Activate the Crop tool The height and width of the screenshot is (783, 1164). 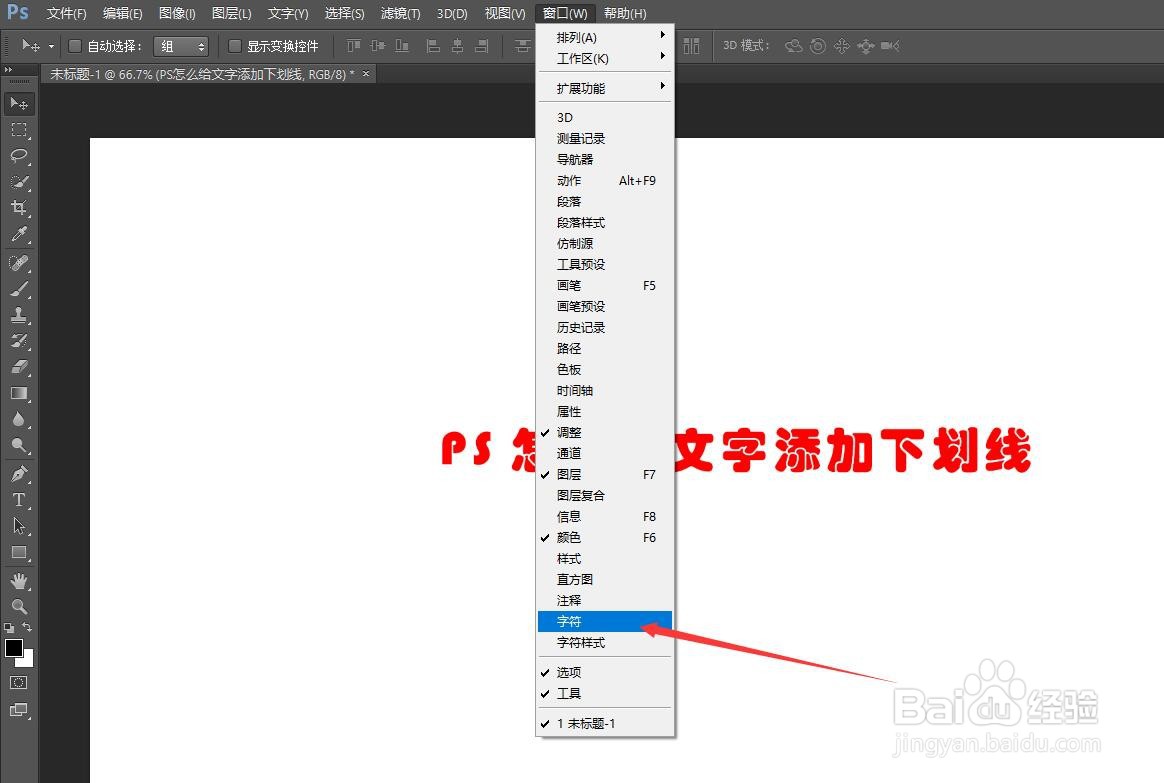click(19, 208)
